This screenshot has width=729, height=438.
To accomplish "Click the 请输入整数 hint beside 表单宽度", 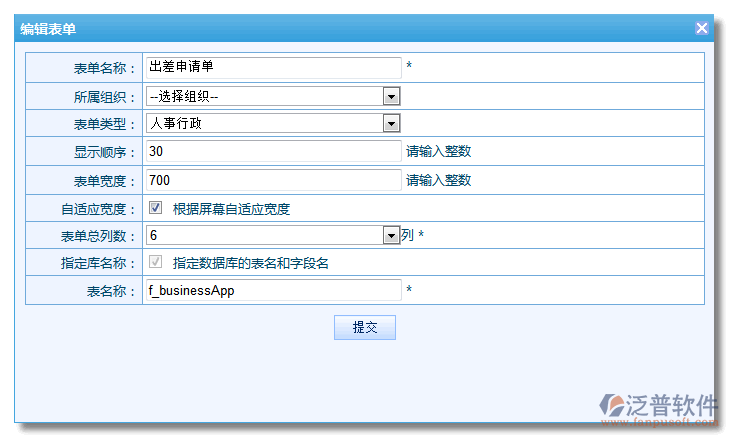I will (438, 180).
